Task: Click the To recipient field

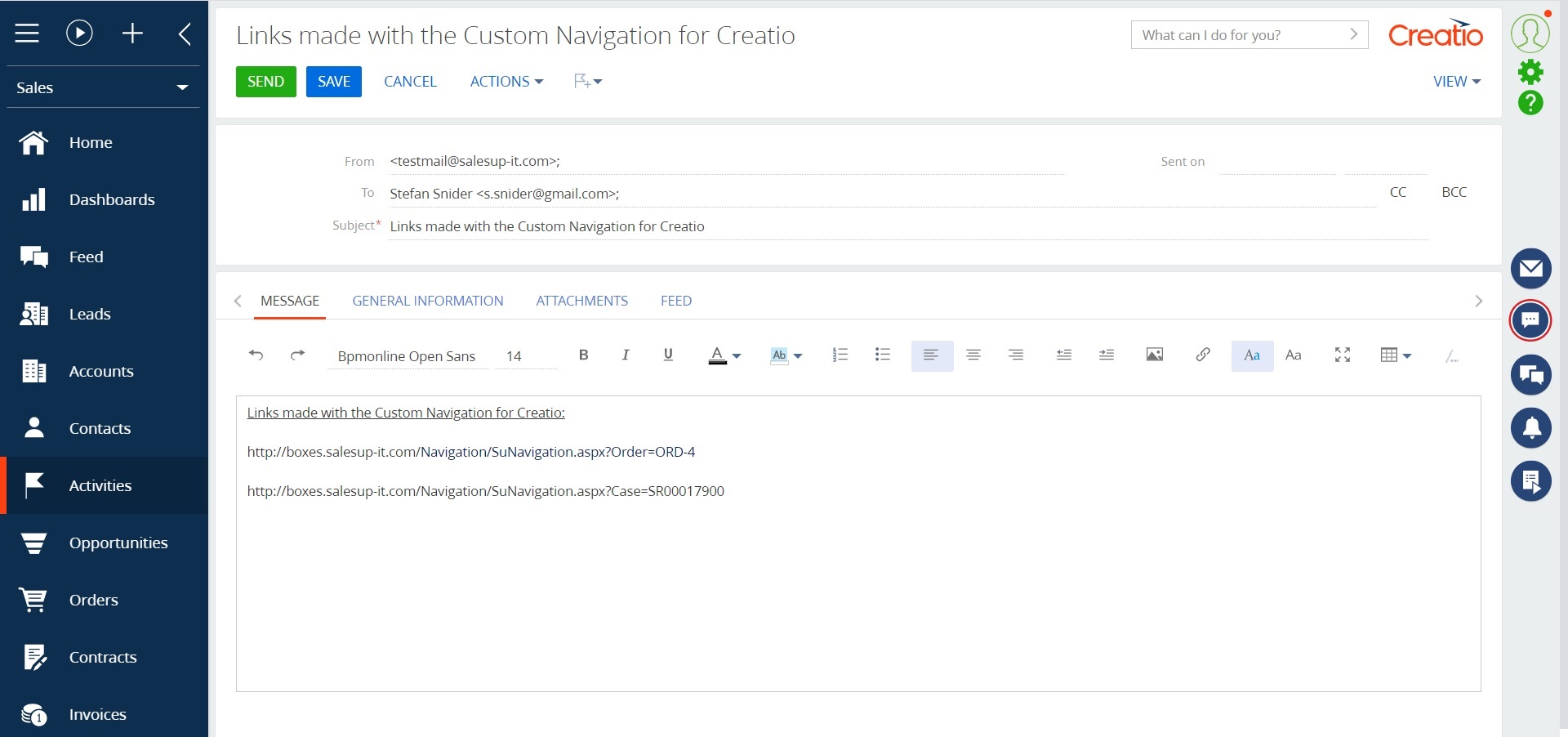Action: [x=883, y=194]
